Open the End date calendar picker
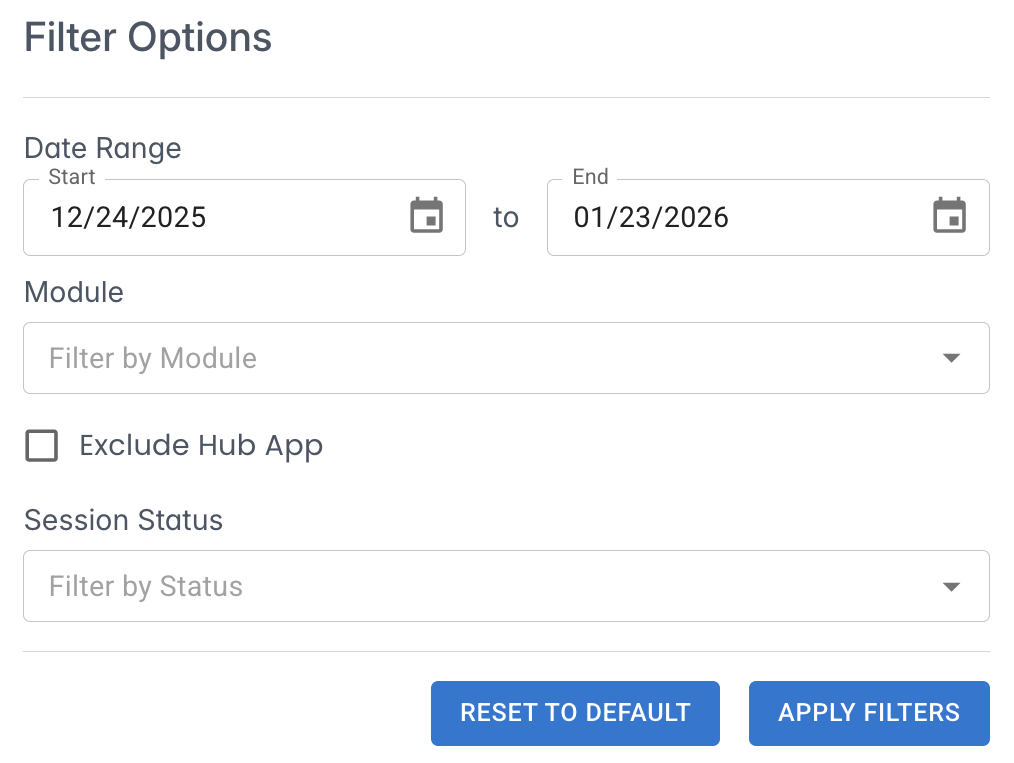Image resolution: width=1014 pixels, height=763 pixels. click(x=950, y=216)
